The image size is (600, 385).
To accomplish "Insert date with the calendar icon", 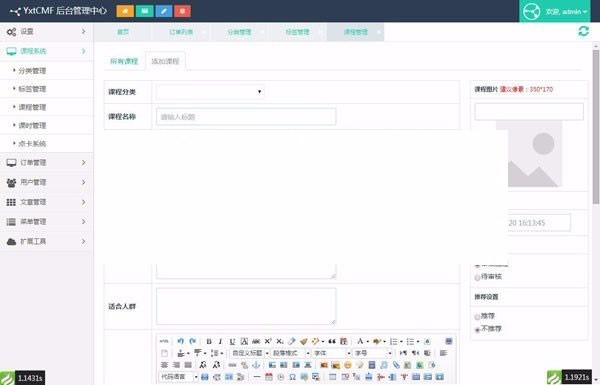I will (269, 377).
